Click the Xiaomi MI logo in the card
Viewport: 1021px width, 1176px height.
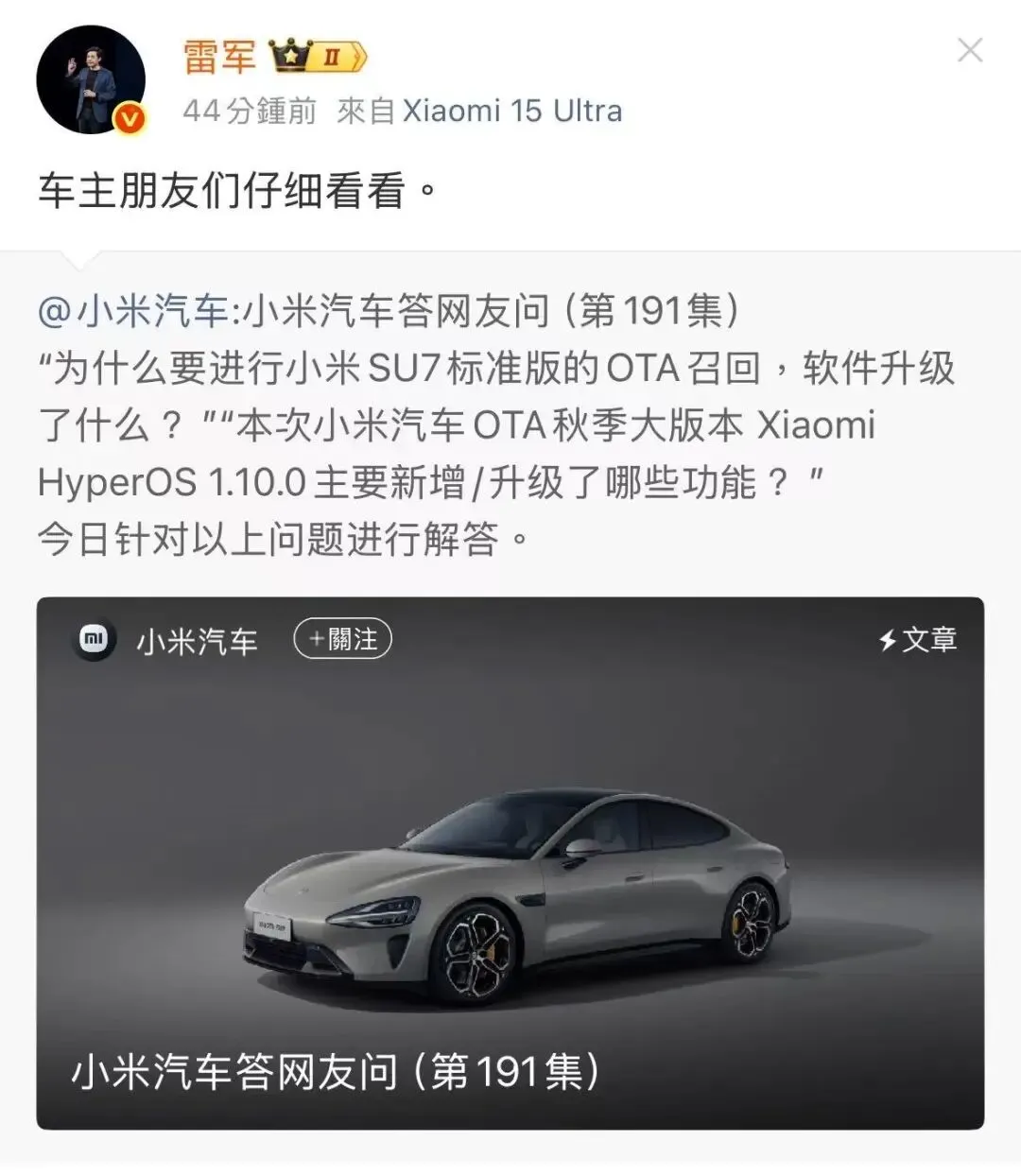[94, 640]
